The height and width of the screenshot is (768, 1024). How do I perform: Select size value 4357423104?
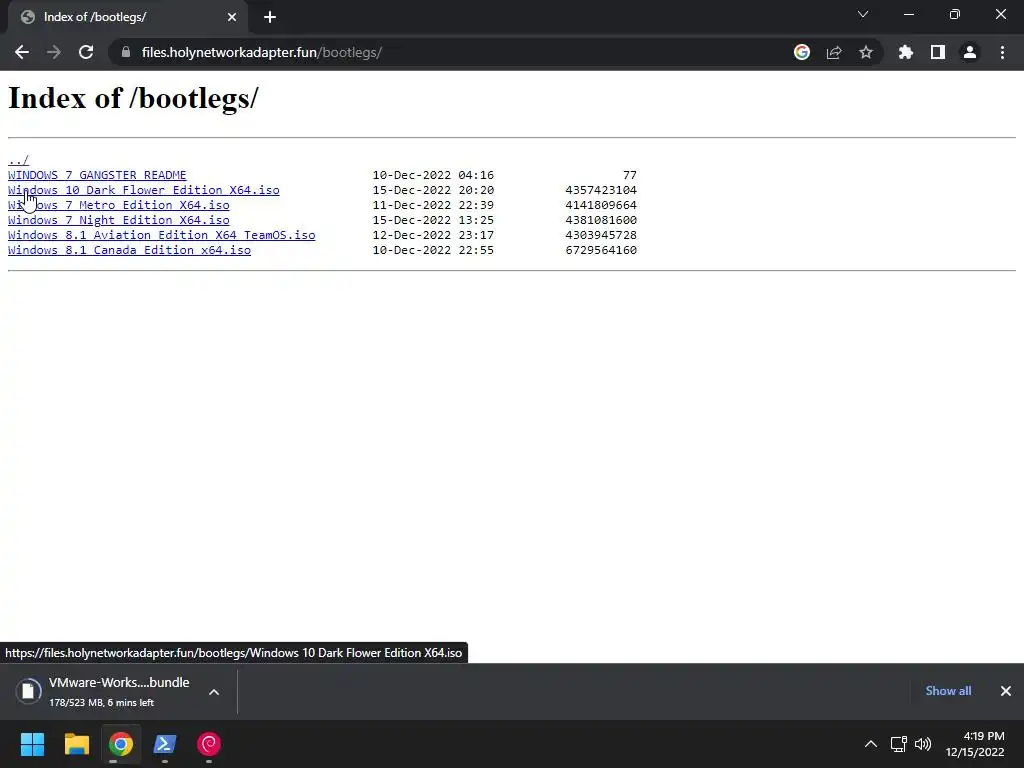point(601,190)
